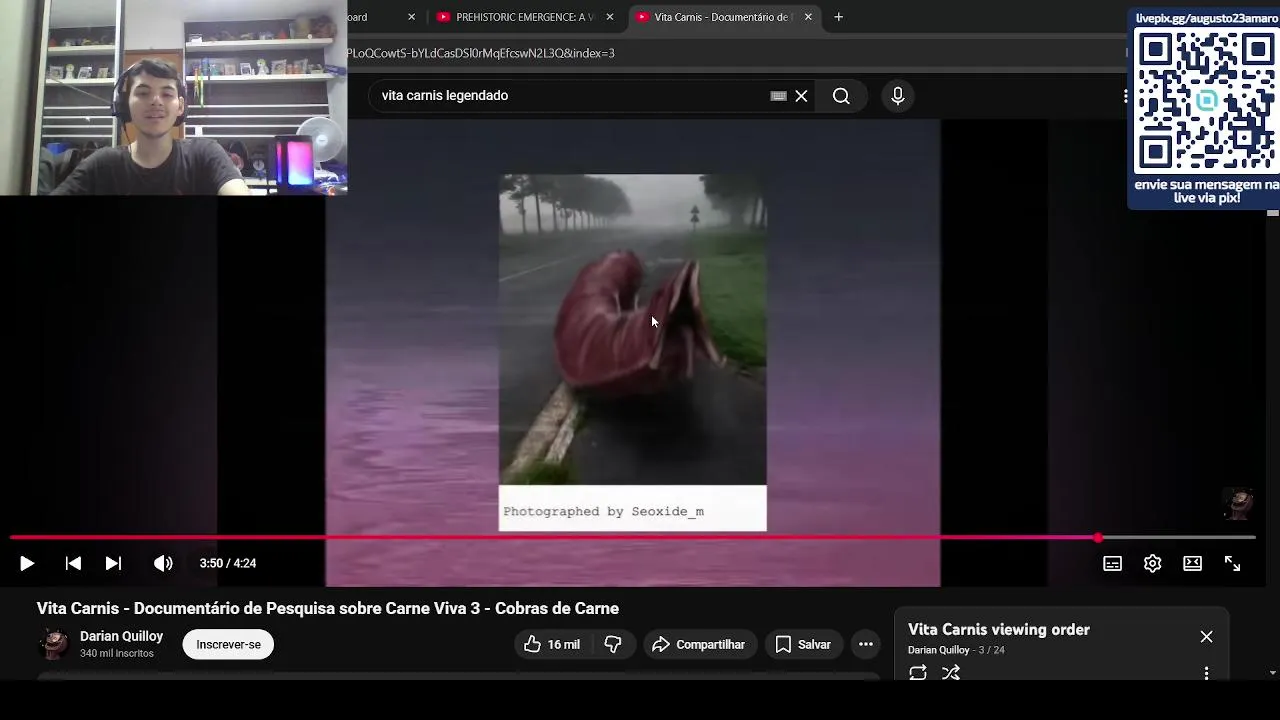Toggle subtitles on the video player

(x=1112, y=564)
